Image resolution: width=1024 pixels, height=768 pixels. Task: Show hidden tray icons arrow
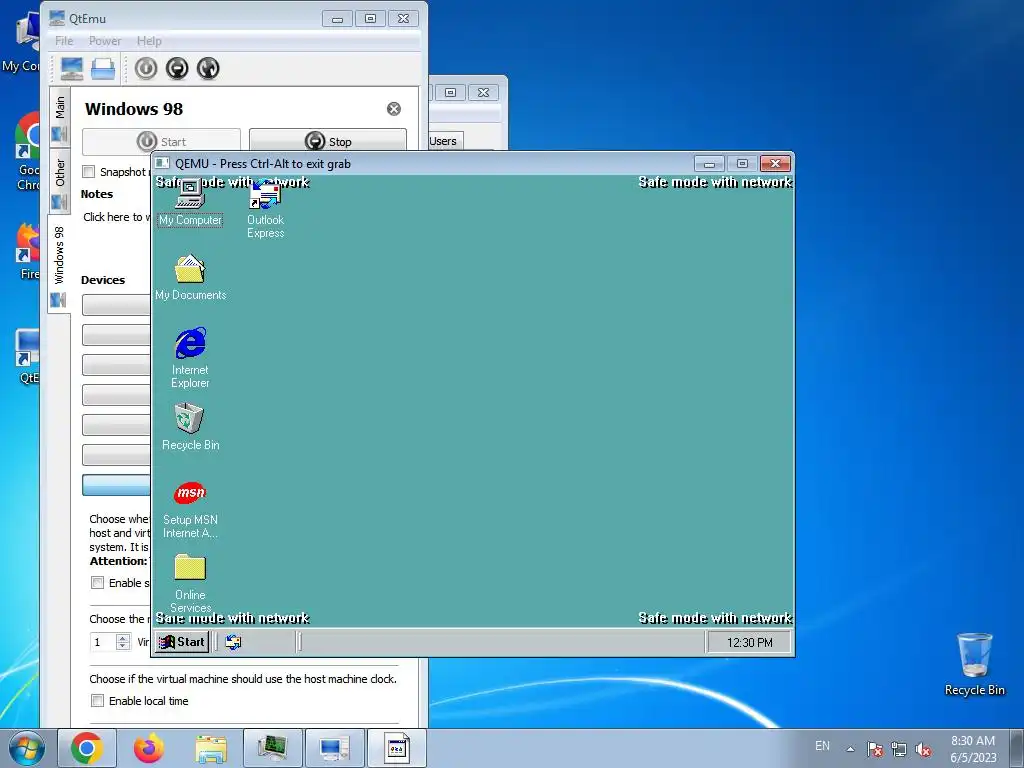click(x=850, y=749)
